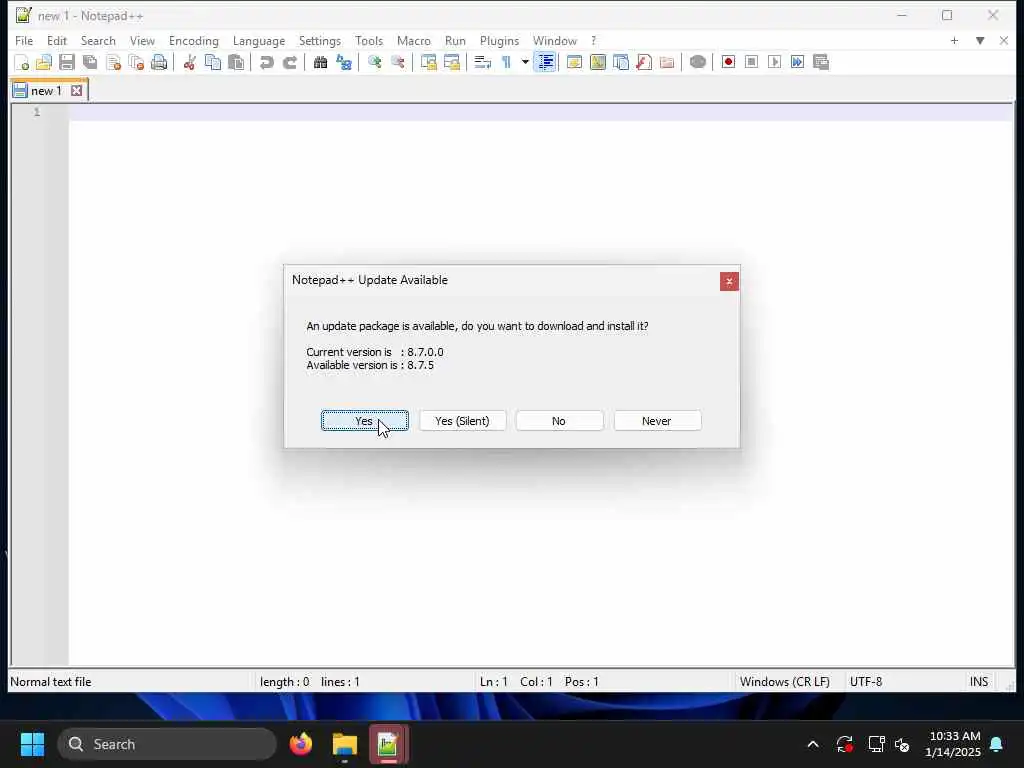Toggle the Document List panel icon
The image size is (1024, 768).
(x=621, y=62)
